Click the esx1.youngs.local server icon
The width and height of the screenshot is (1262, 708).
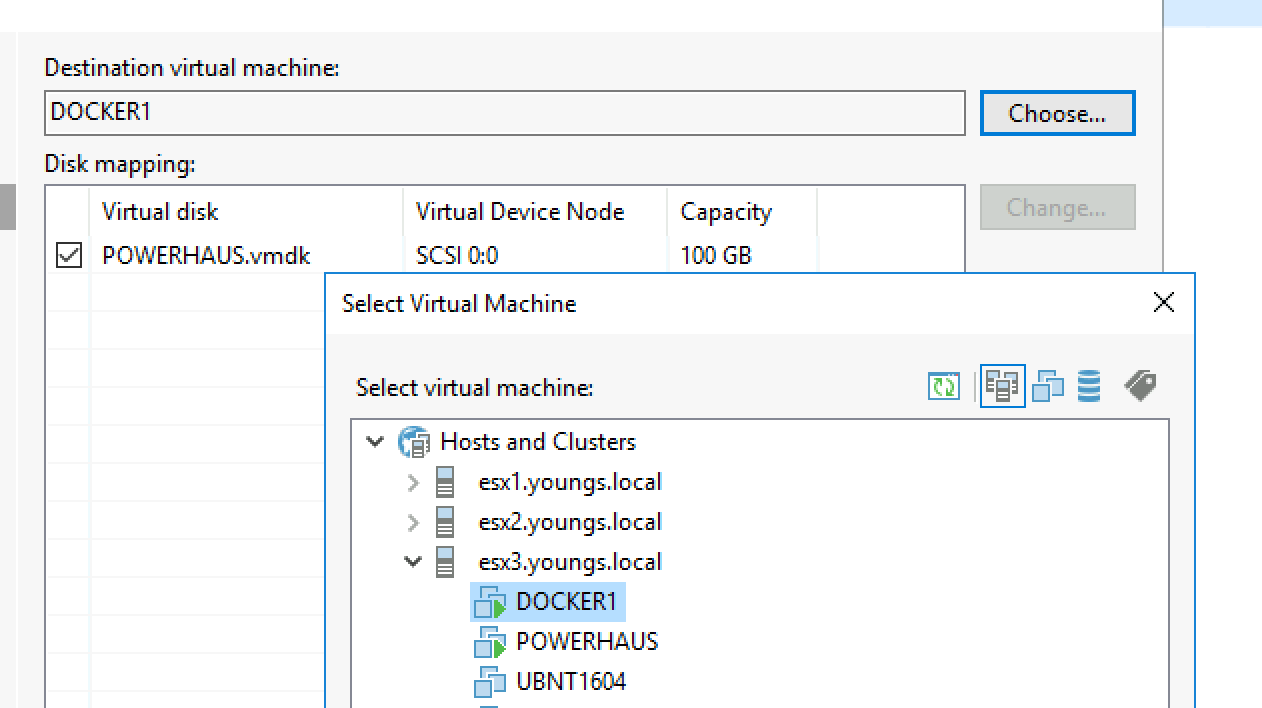(x=446, y=483)
